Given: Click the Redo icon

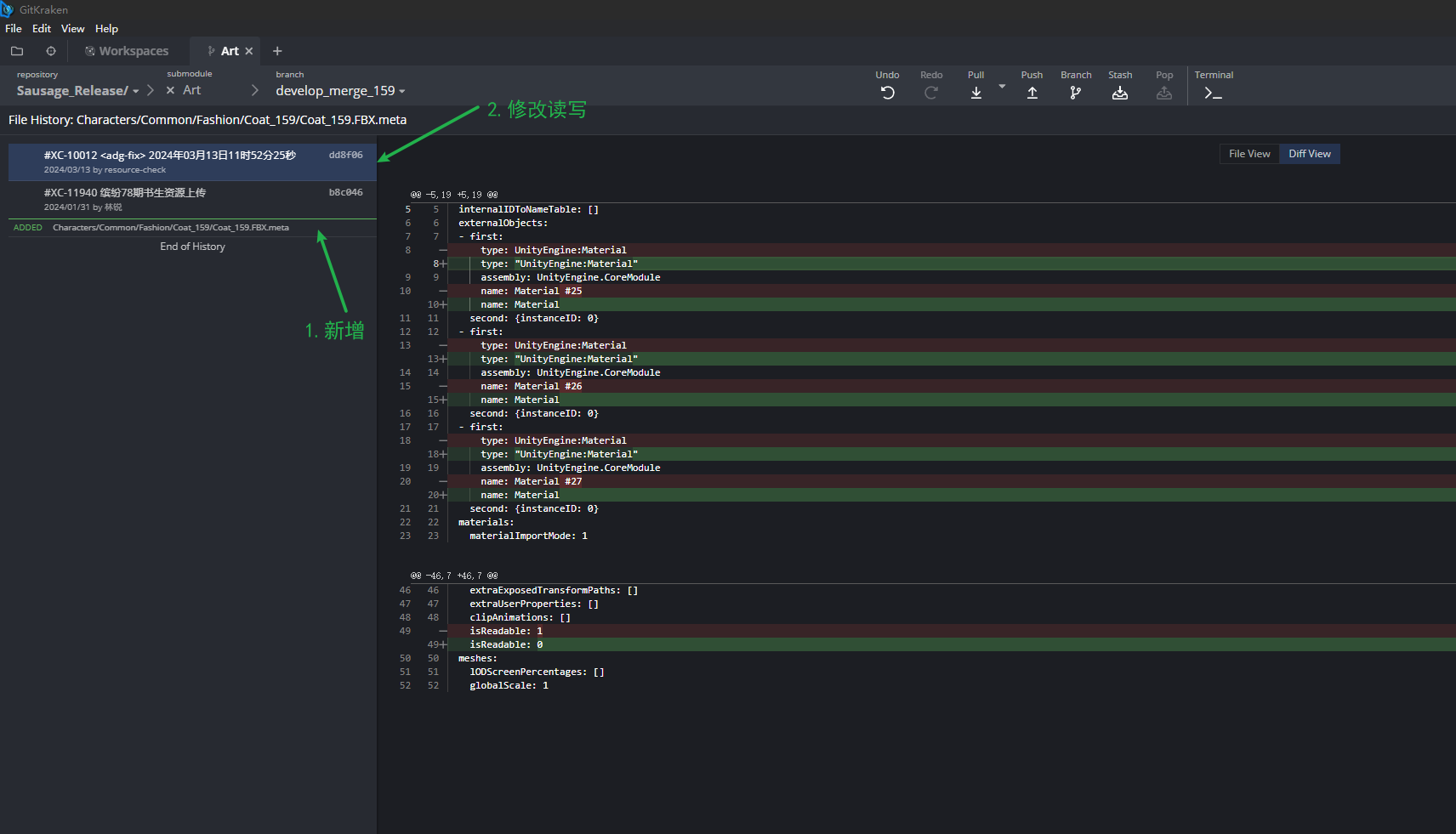Looking at the screenshot, I should tap(931, 92).
